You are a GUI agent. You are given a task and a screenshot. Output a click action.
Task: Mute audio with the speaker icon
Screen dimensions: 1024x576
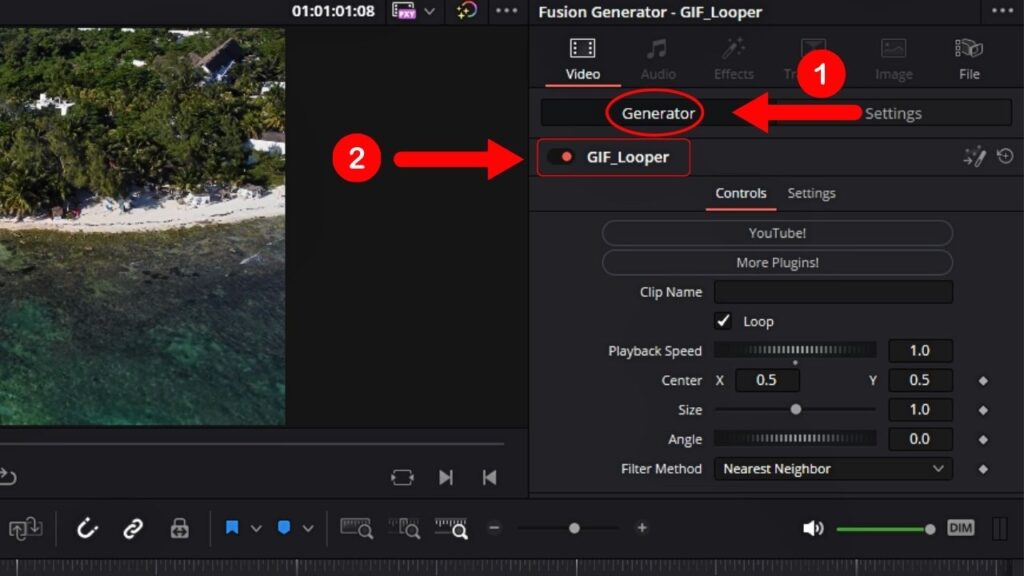point(812,528)
